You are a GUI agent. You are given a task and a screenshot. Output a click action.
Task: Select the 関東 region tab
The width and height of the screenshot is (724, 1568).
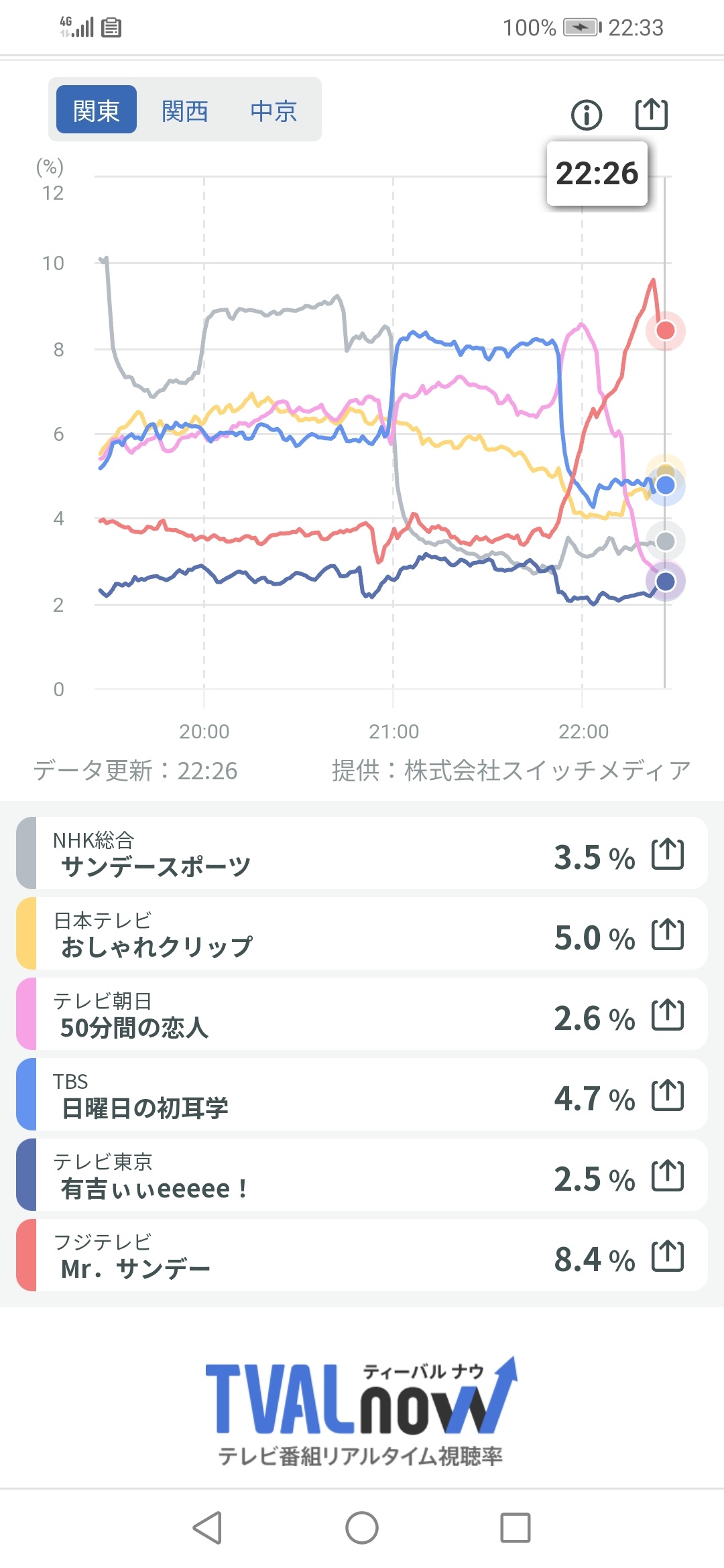pyautogui.click(x=97, y=110)
